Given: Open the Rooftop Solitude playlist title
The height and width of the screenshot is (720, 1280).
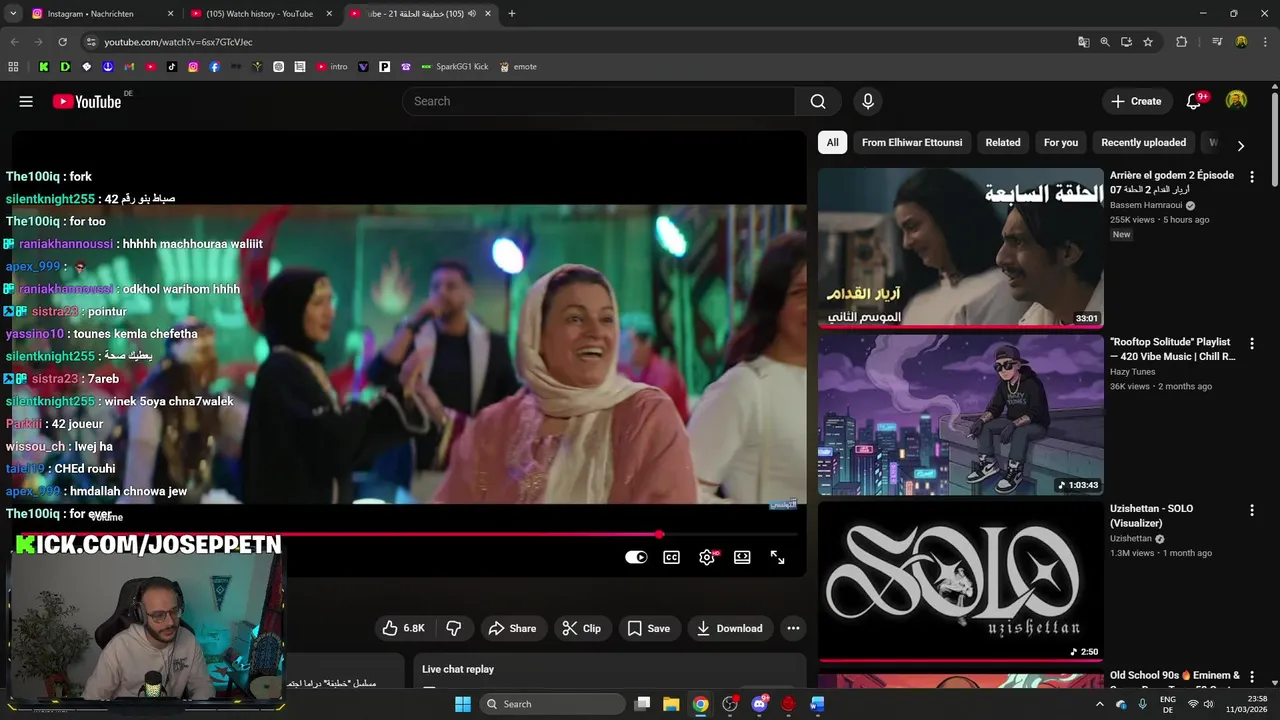Looking at the screenshot, I should [x=1173, y=349].
